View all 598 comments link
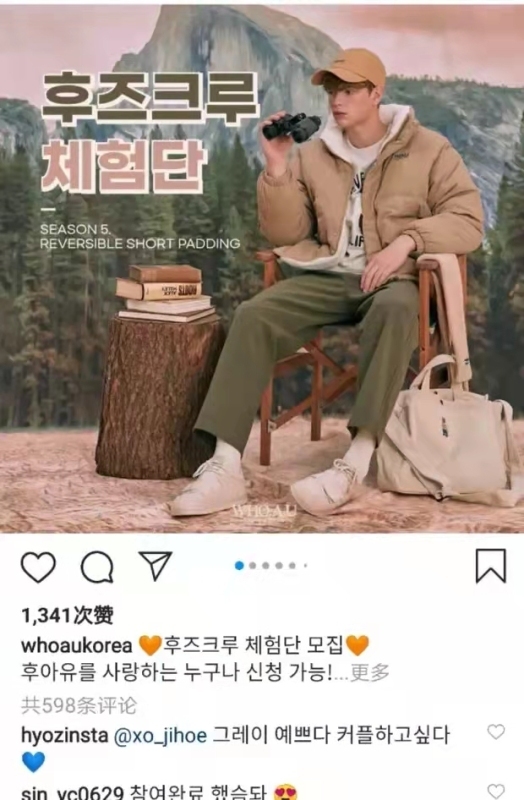 (79, 706)
